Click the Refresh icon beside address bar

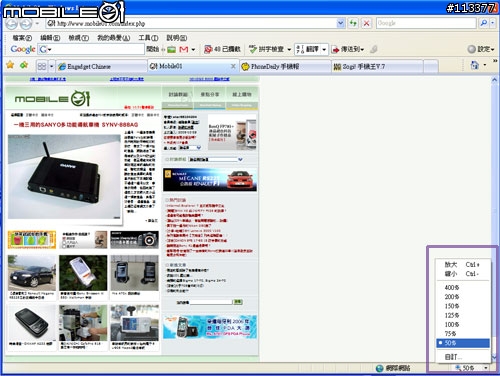(353, 23)
